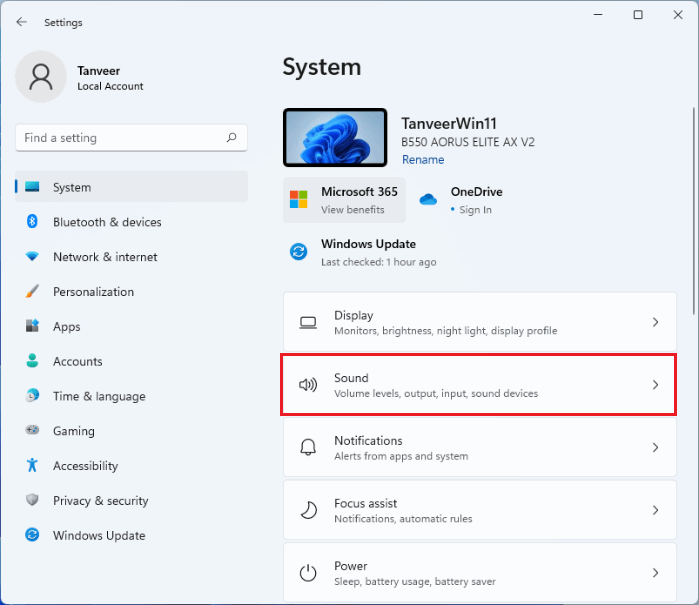Go to Gaming settings section
Viewport: 699px width, 605px height.
click(132, 430)
